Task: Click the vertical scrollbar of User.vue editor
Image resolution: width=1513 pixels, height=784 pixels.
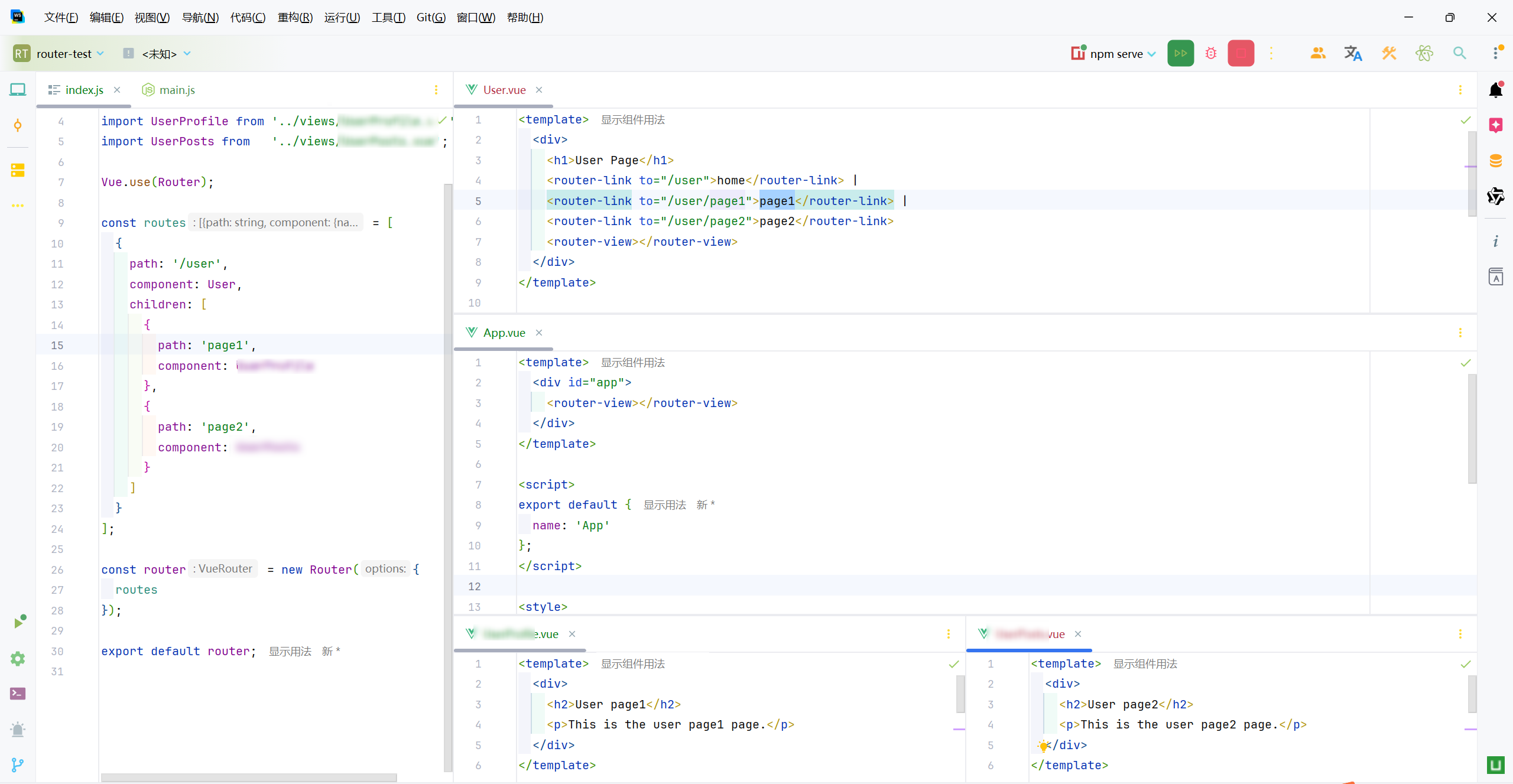Action: (x=1472, y=174)
